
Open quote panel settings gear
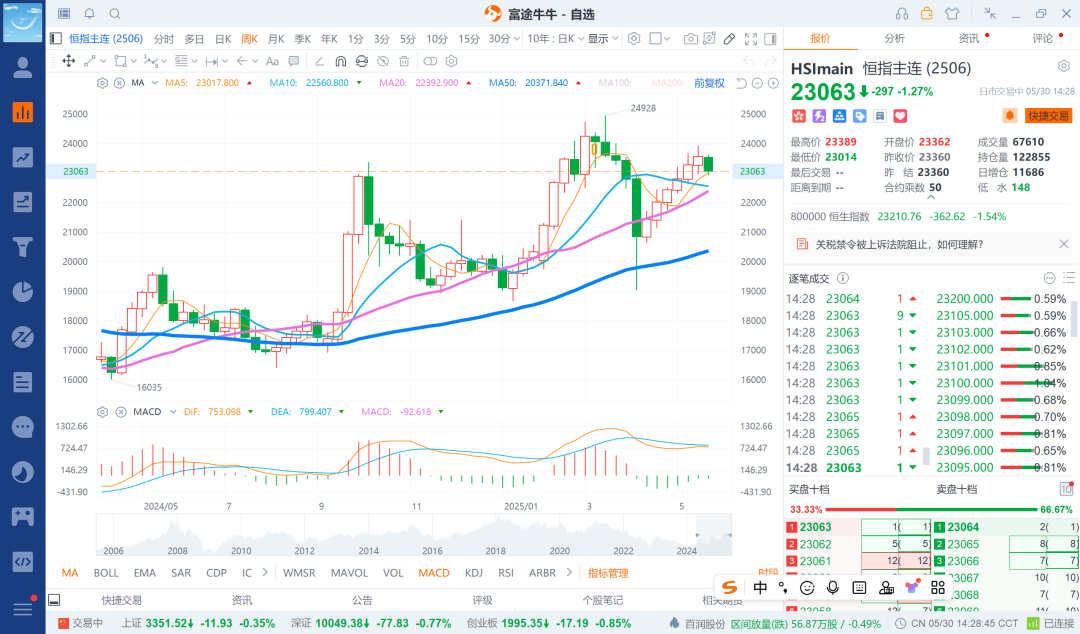point(1063,66)
